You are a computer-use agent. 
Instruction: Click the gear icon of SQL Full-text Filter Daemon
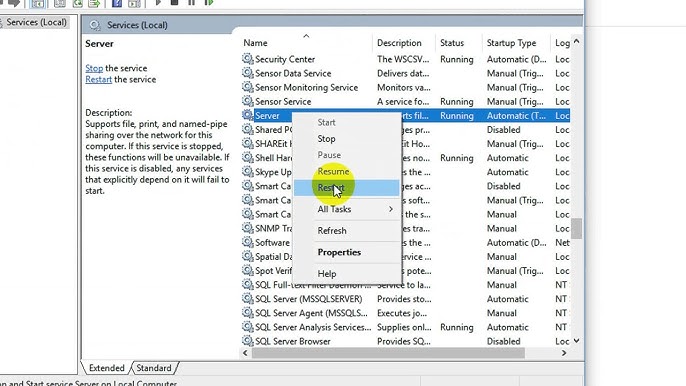[248, 284]
